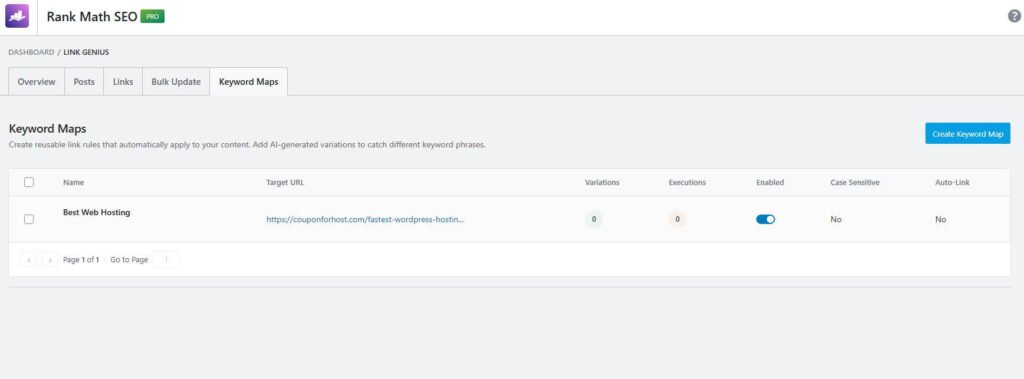Click the Rank Math logo icon
The width and height of the screenshot is (1024, 379).
click(17, 16)
